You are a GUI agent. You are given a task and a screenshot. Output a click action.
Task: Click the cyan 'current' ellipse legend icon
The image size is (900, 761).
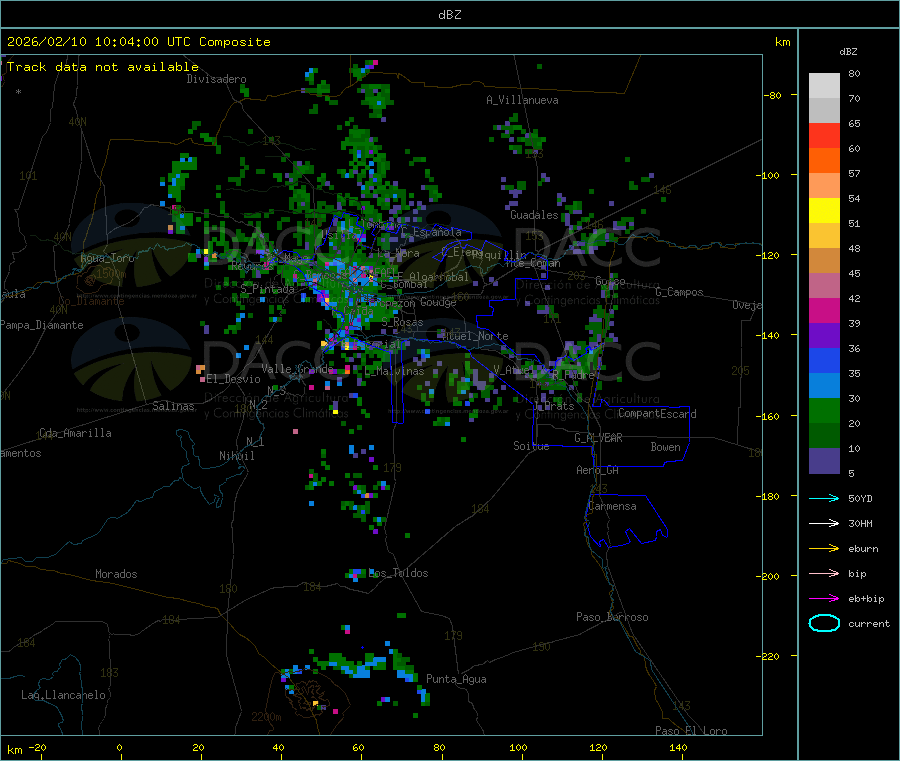point(824,623)
